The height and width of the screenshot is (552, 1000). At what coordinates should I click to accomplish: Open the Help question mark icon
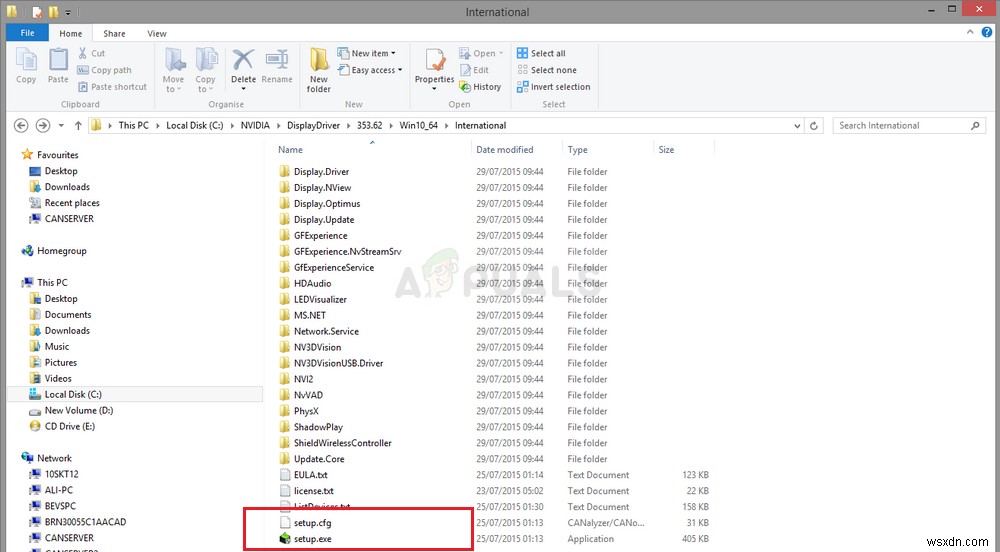(987, 32)
